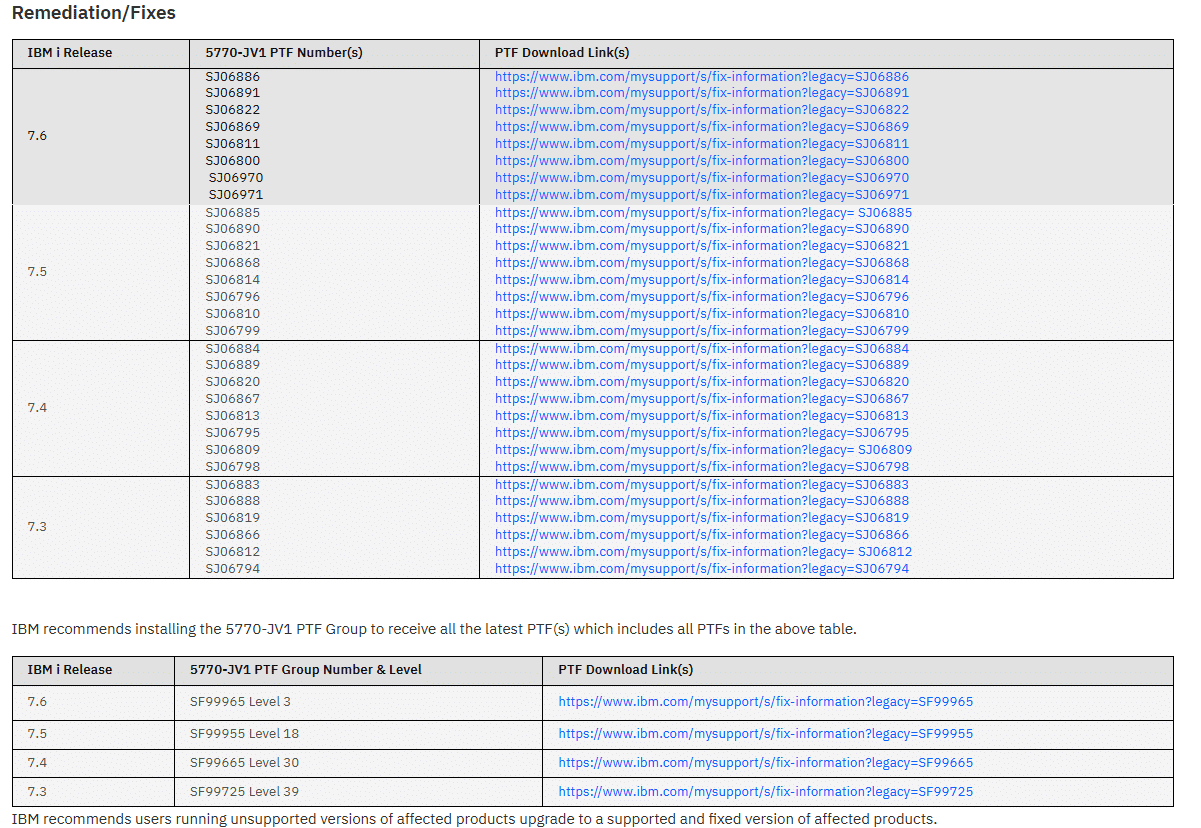Click the SJ06800 download link
1201x828 pixels.
pos(701,161)
